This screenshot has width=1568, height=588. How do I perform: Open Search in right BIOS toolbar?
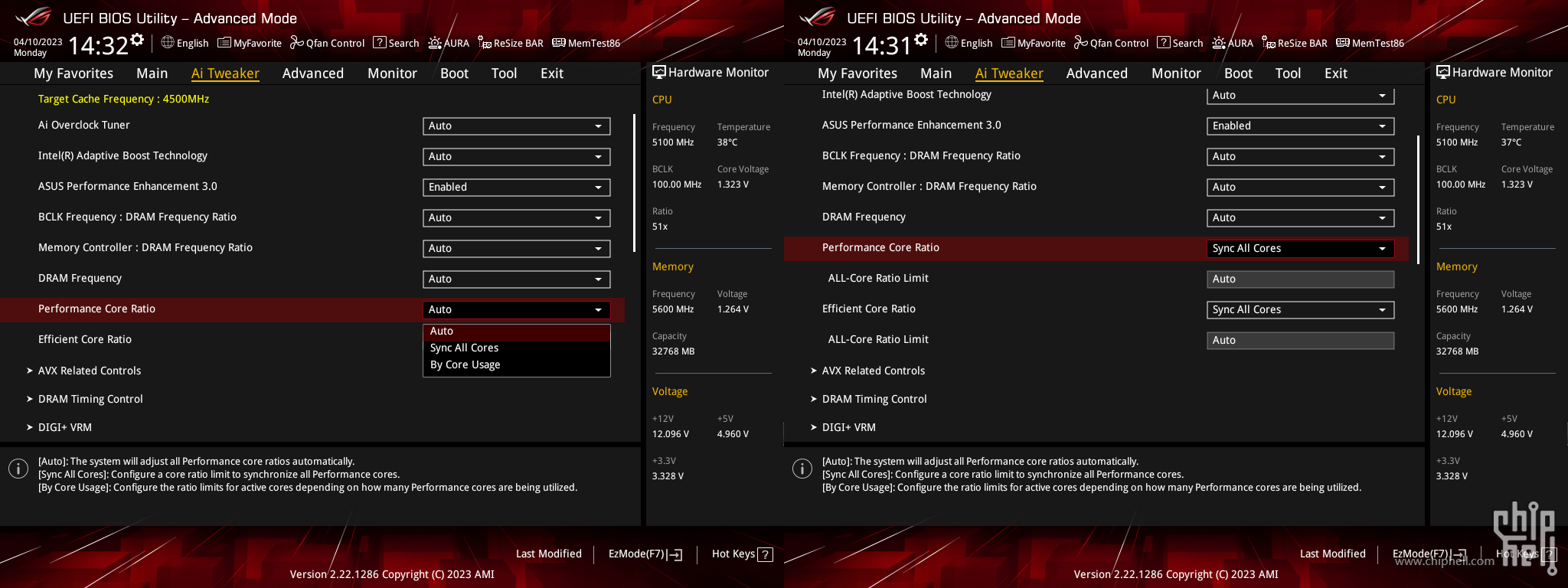coord(1180,43)
